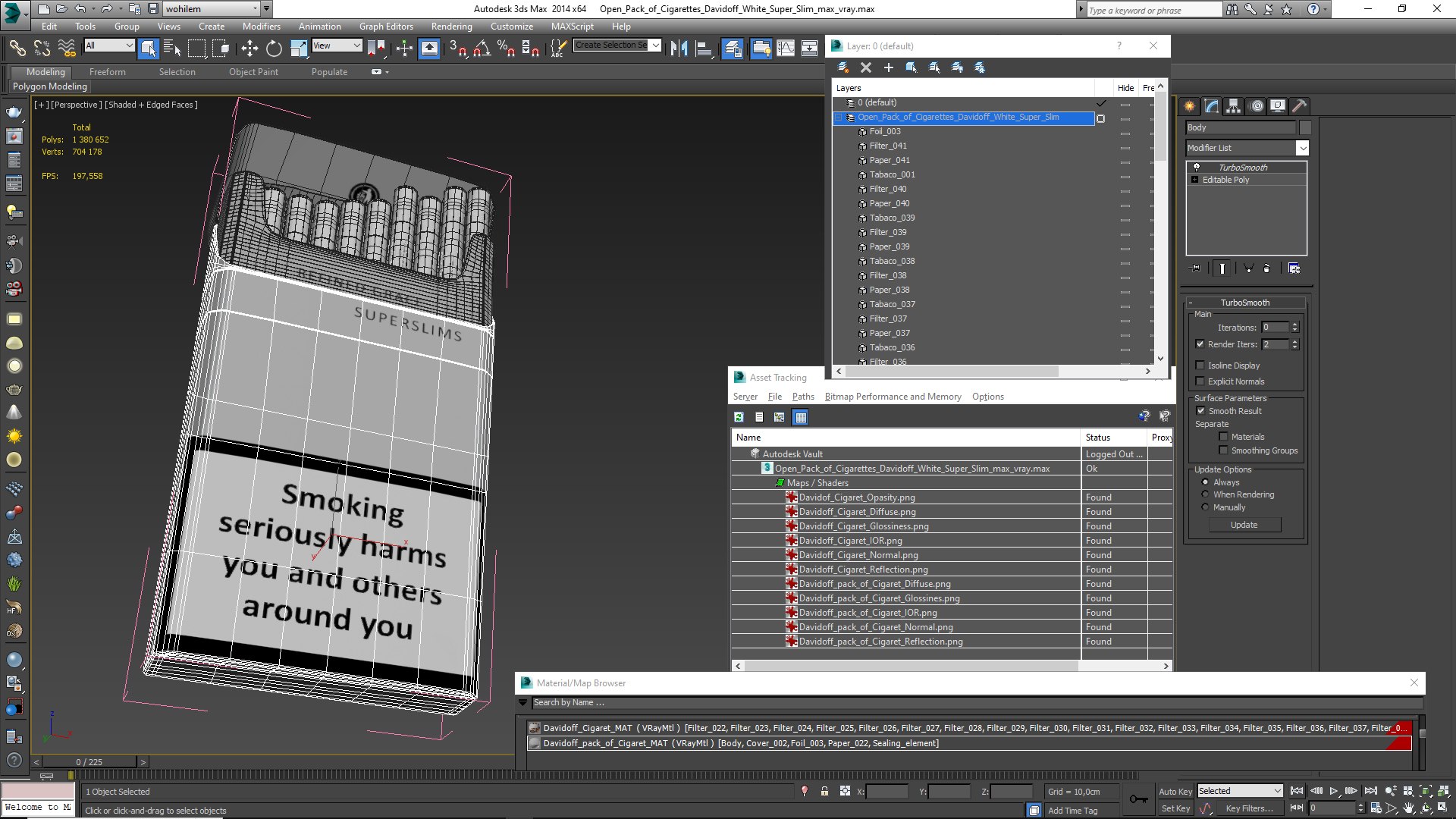Toggle the Angle Snap icon
The image size is (1456, 819).
[482, 49]
